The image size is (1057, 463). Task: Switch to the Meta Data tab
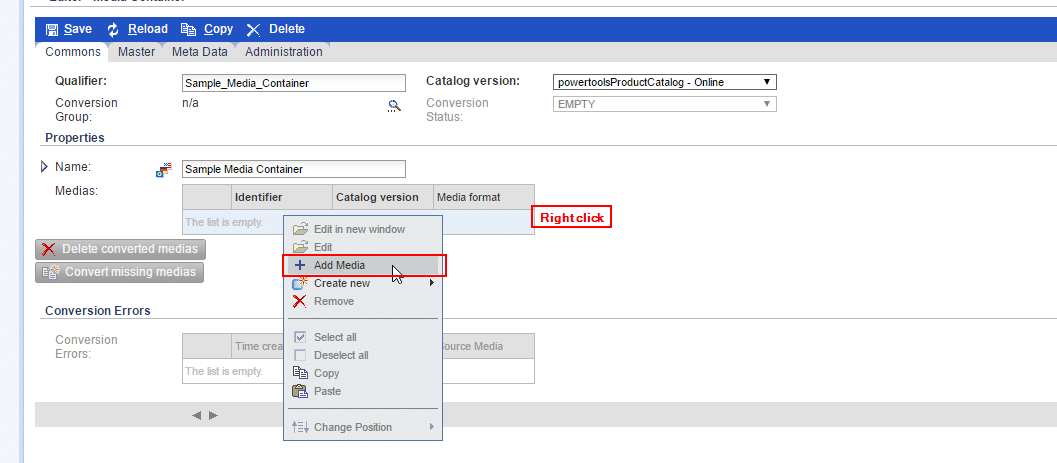pyautogui.click(x=200, y=52)
